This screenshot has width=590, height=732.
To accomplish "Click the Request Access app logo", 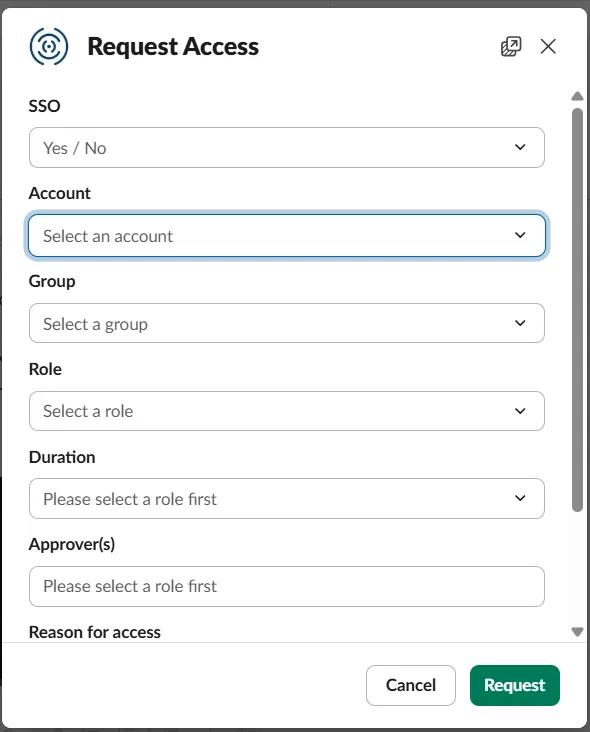I will [49, 46].
